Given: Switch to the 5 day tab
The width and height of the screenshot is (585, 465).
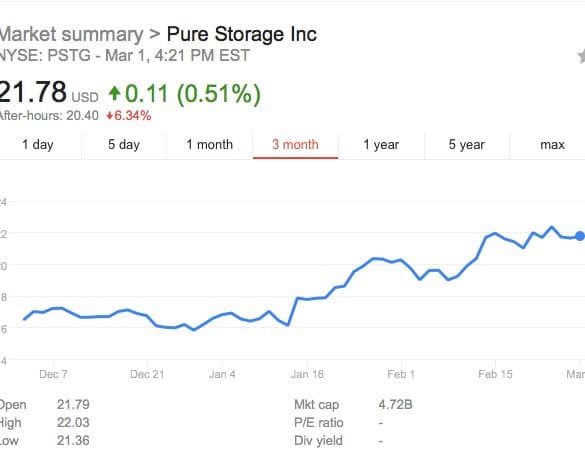Looking at the screenshot, I should point(124,145).
